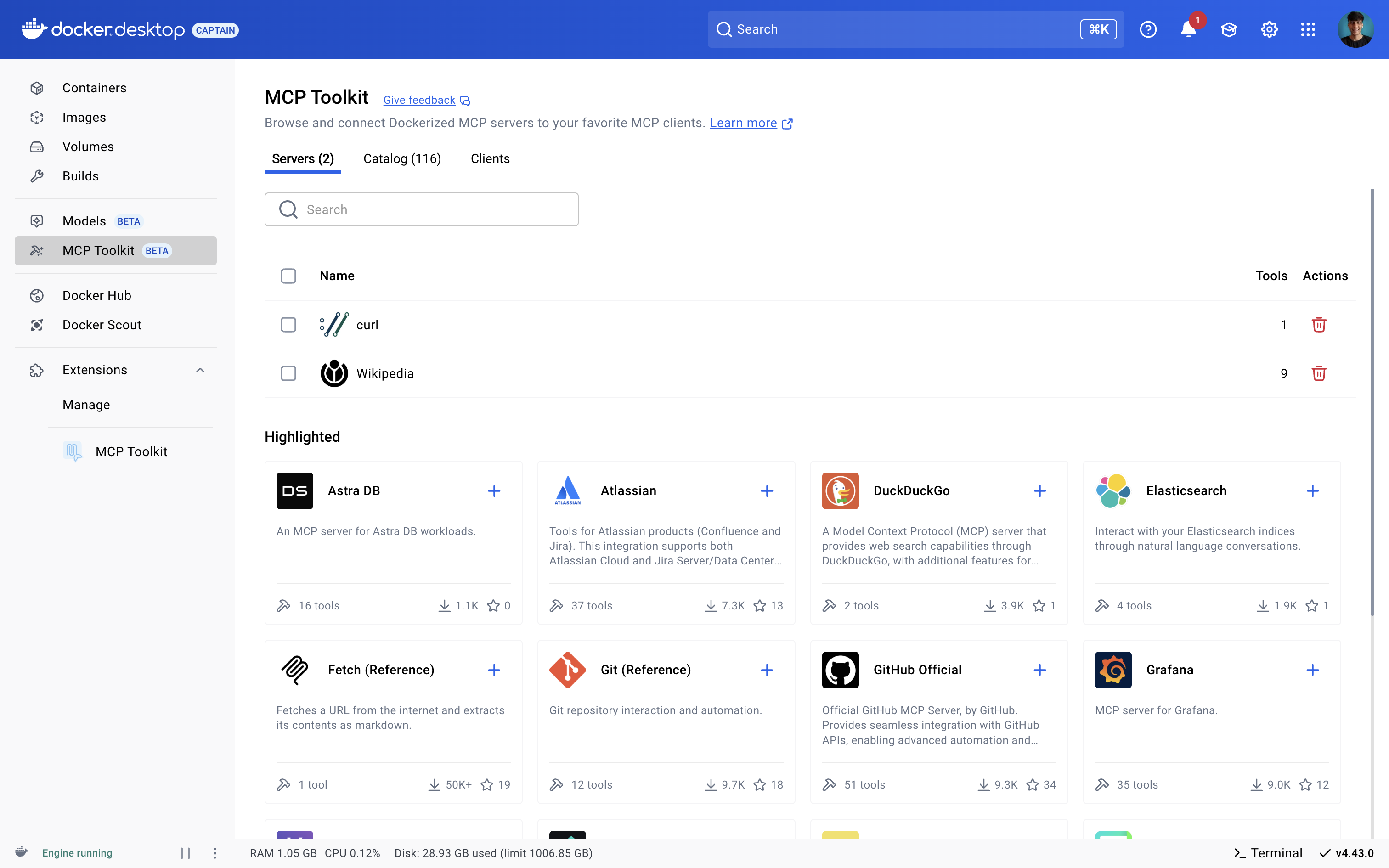Open engine options three-dot menu

tap(215, 853)
